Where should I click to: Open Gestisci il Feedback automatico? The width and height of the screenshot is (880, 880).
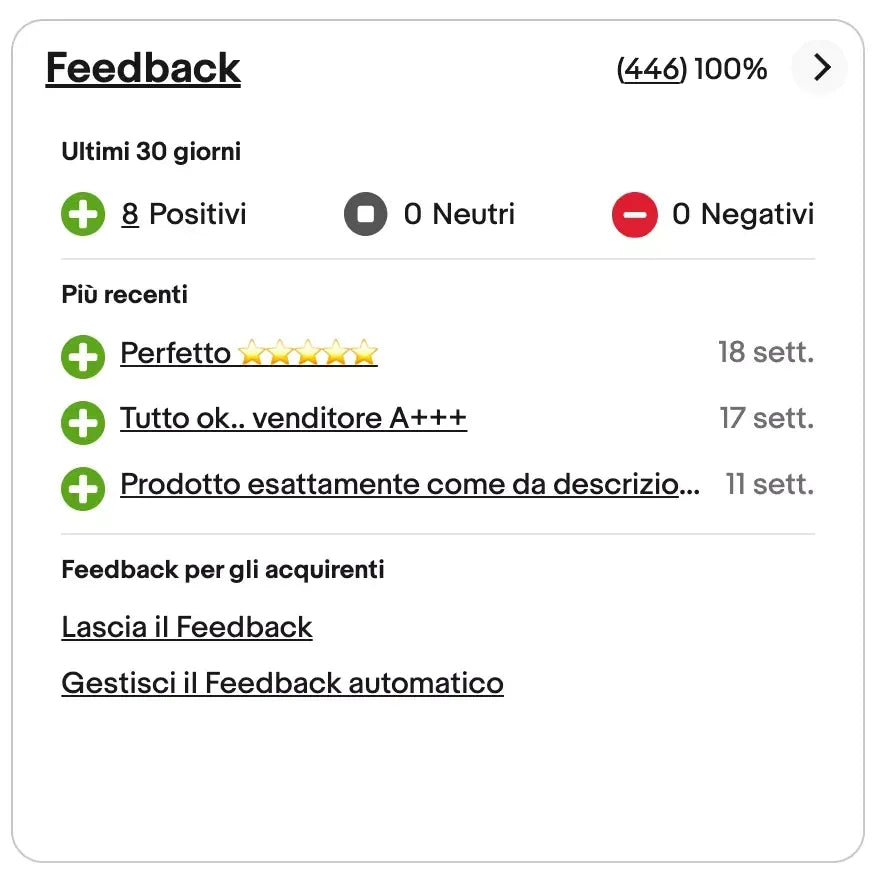tap(282, 683)
